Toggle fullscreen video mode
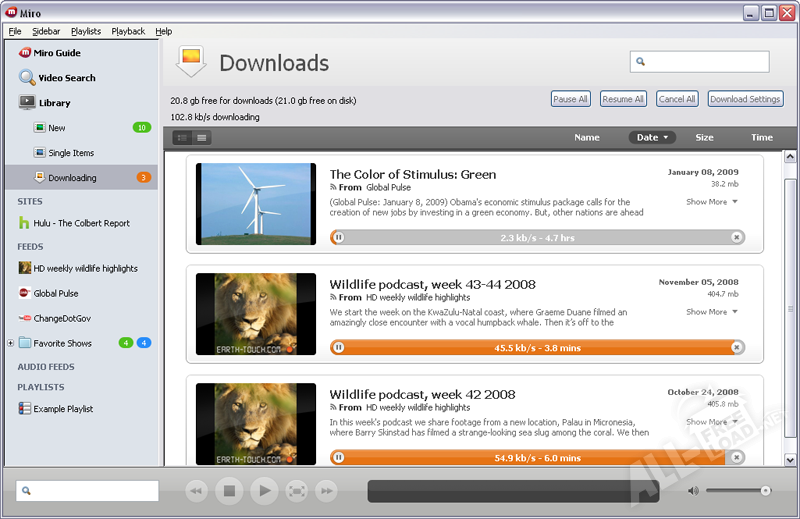Viewport: 800px width, 519px height. click(296, 490)
